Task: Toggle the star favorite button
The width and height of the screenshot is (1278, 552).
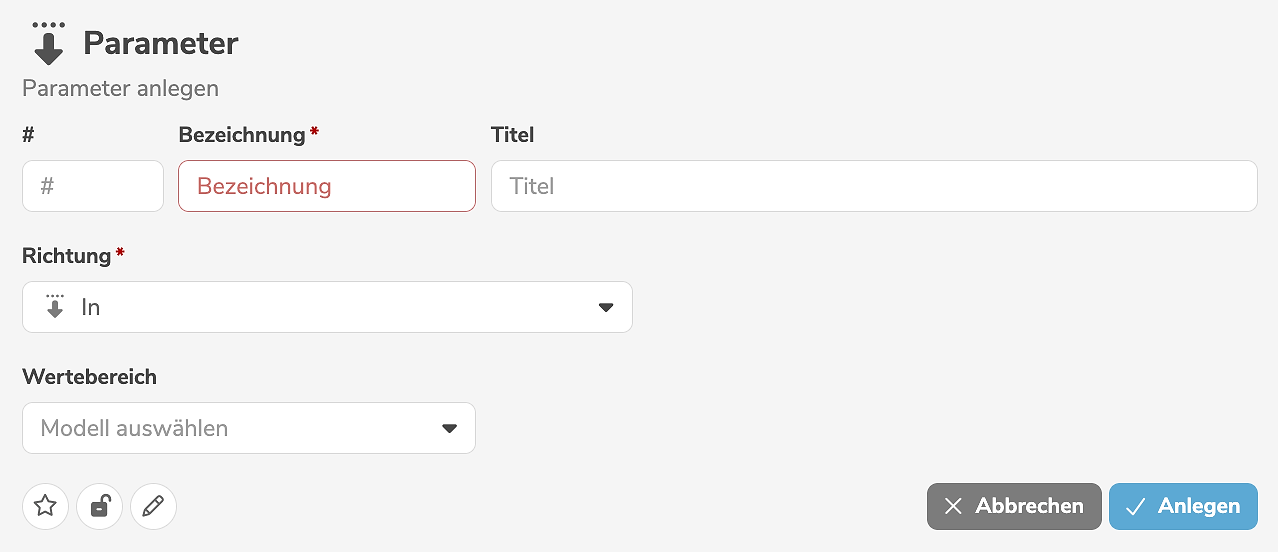Action: pyautogui.click(x=45, y=506)
